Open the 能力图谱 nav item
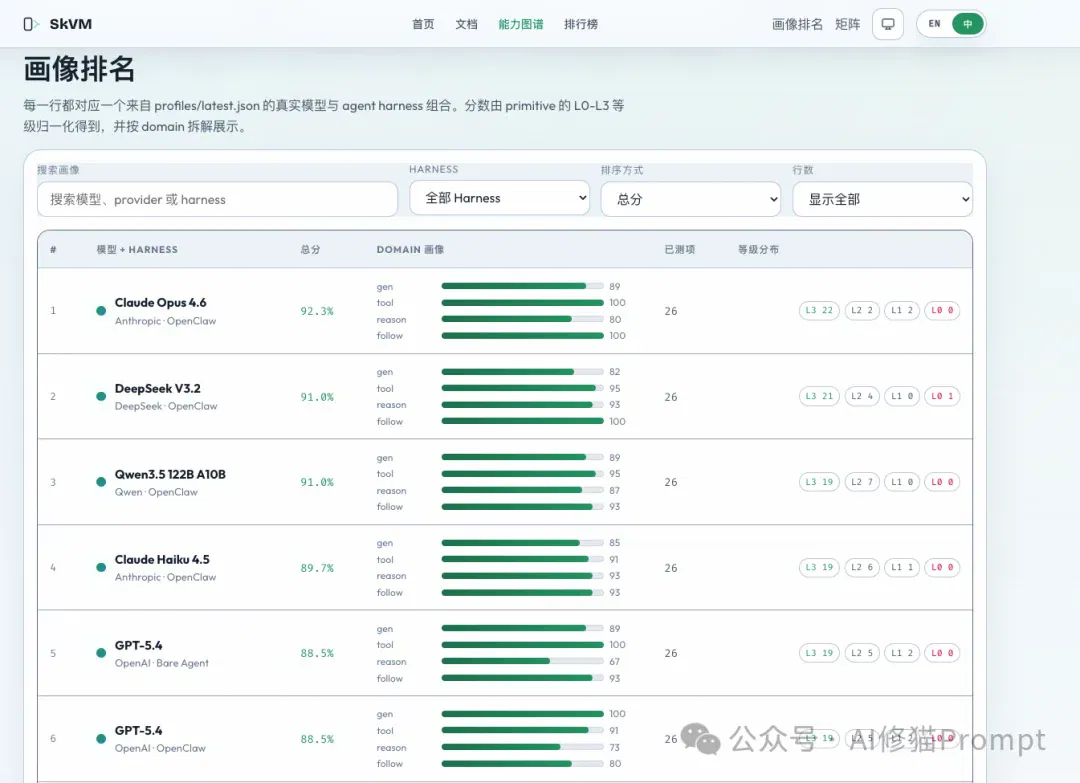This screenshot has width=1080, height=783. (x=521, y=24)
